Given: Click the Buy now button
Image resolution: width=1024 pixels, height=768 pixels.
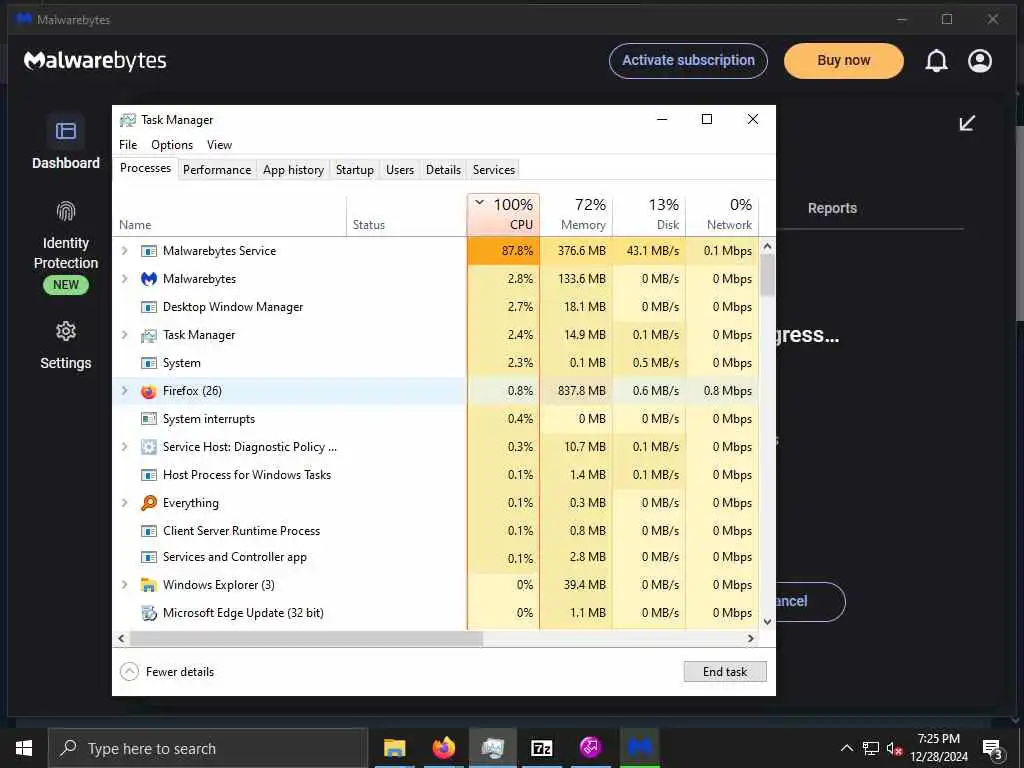Looking at the screenshot, I should click(x=844, y=61).
